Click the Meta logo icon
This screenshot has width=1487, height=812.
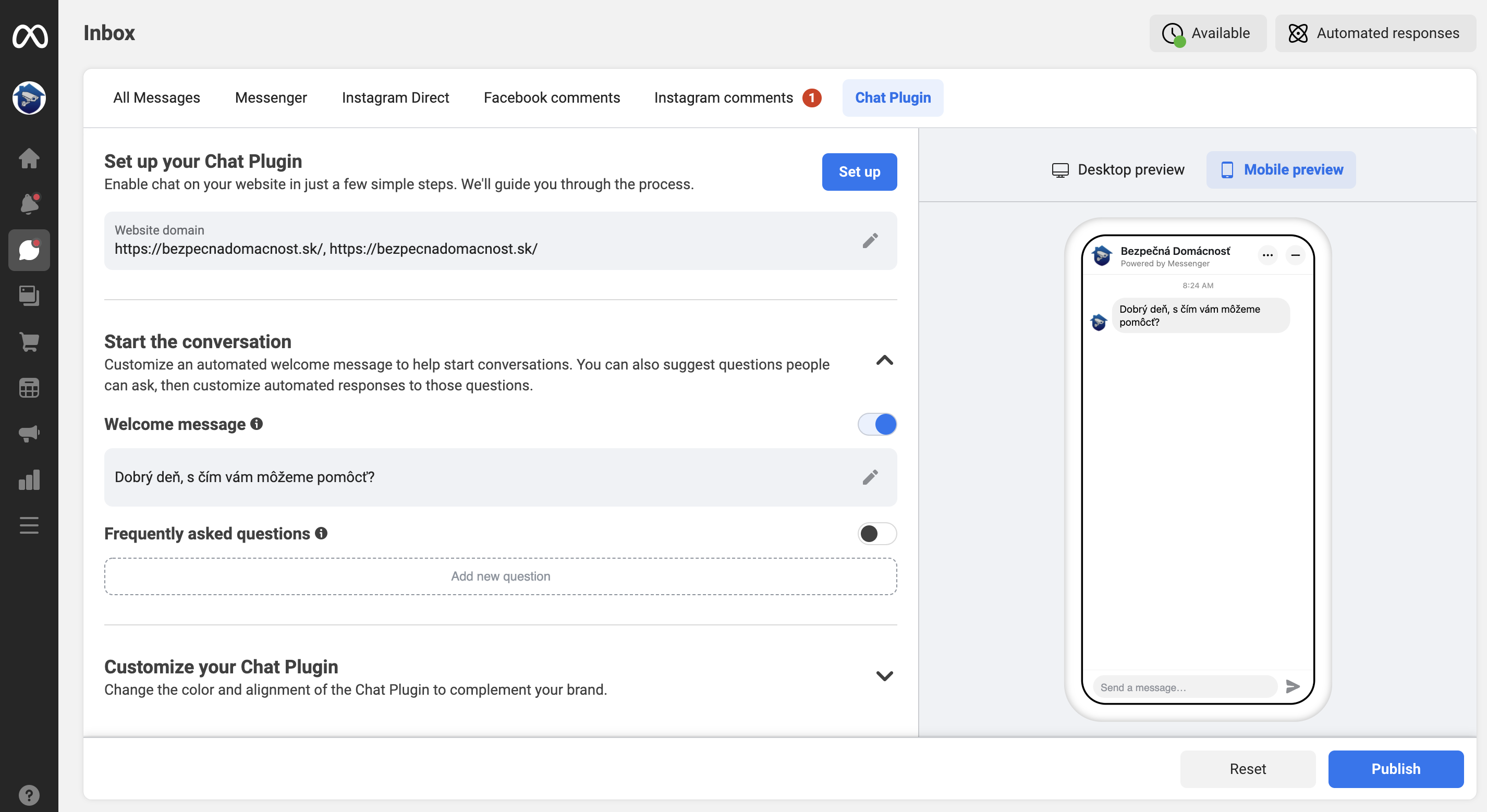click(29, 36)
